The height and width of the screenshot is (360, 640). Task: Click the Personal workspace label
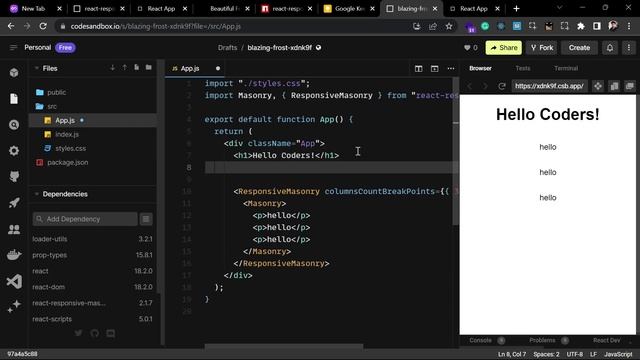(x=38, y=48)
